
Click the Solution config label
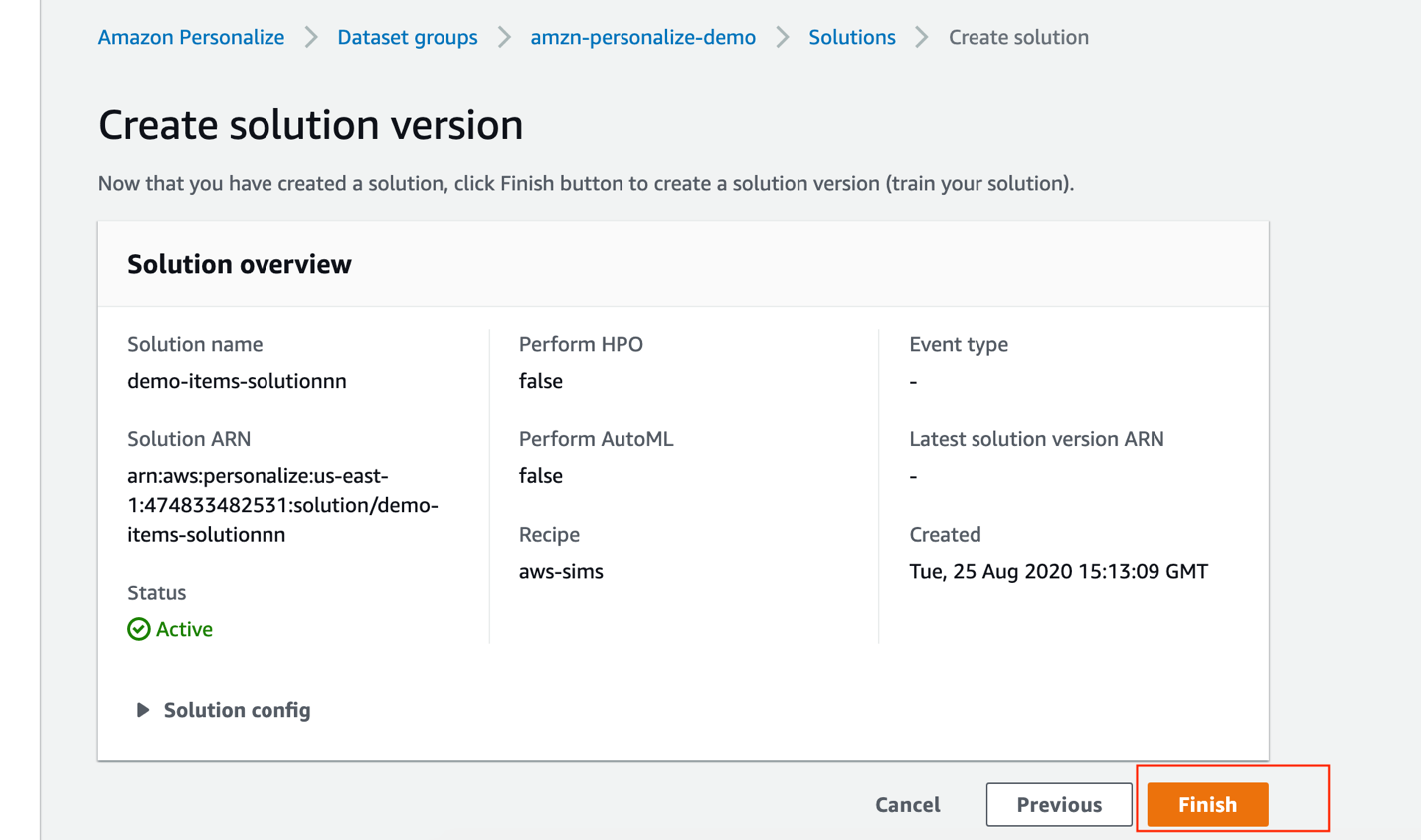237,710
